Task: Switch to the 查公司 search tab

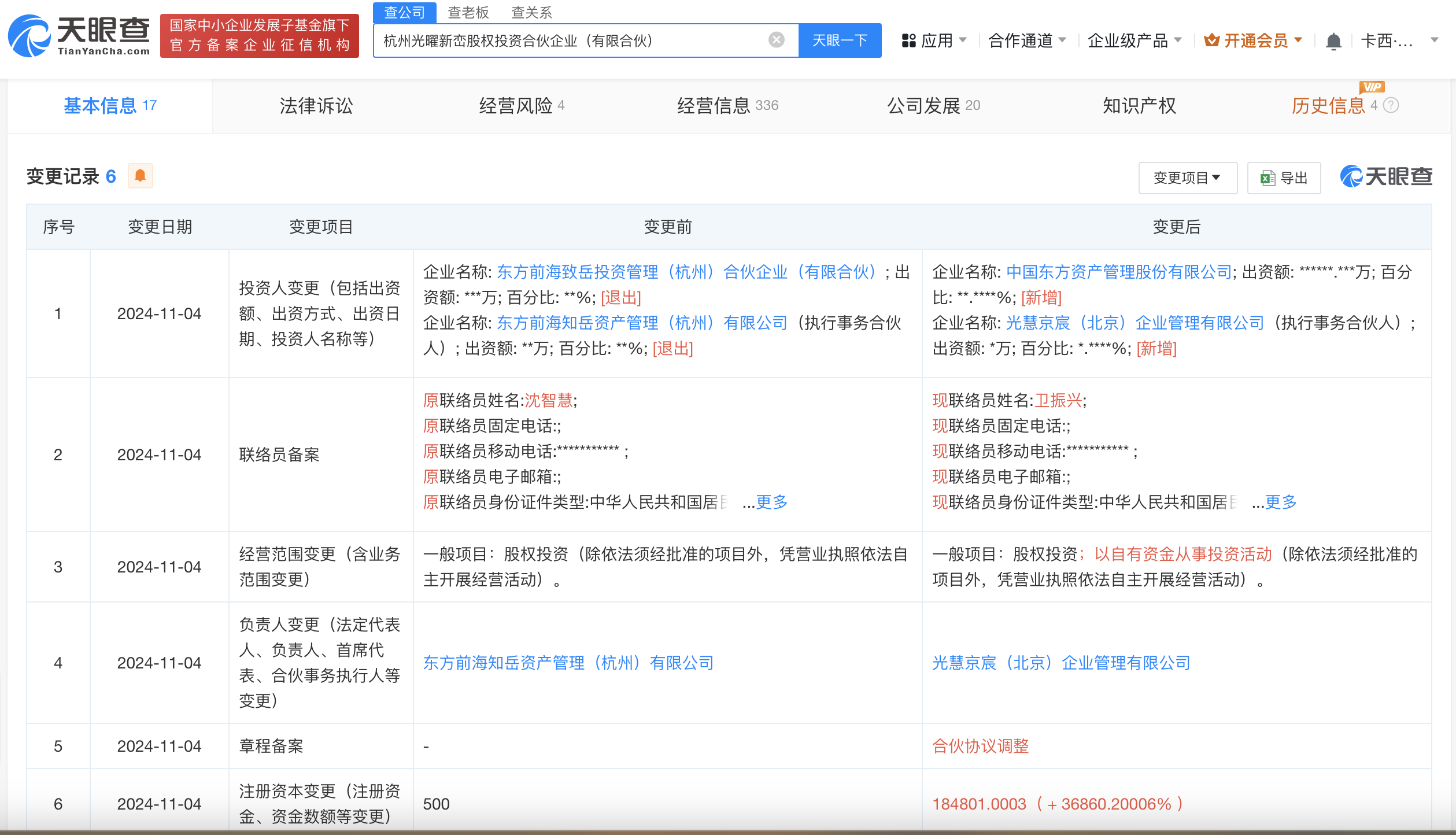Action: tap(404, 12)
